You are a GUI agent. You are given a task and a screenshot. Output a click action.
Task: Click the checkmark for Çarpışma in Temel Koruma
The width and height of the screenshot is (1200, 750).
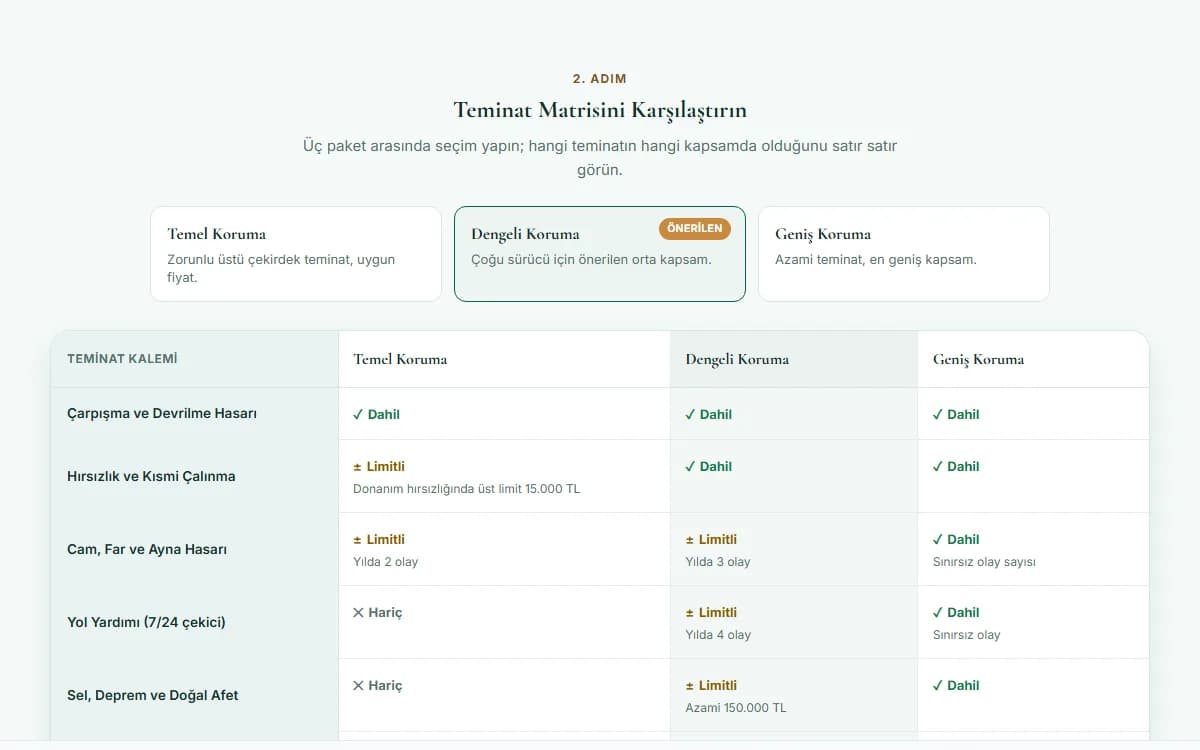[358, 414]
